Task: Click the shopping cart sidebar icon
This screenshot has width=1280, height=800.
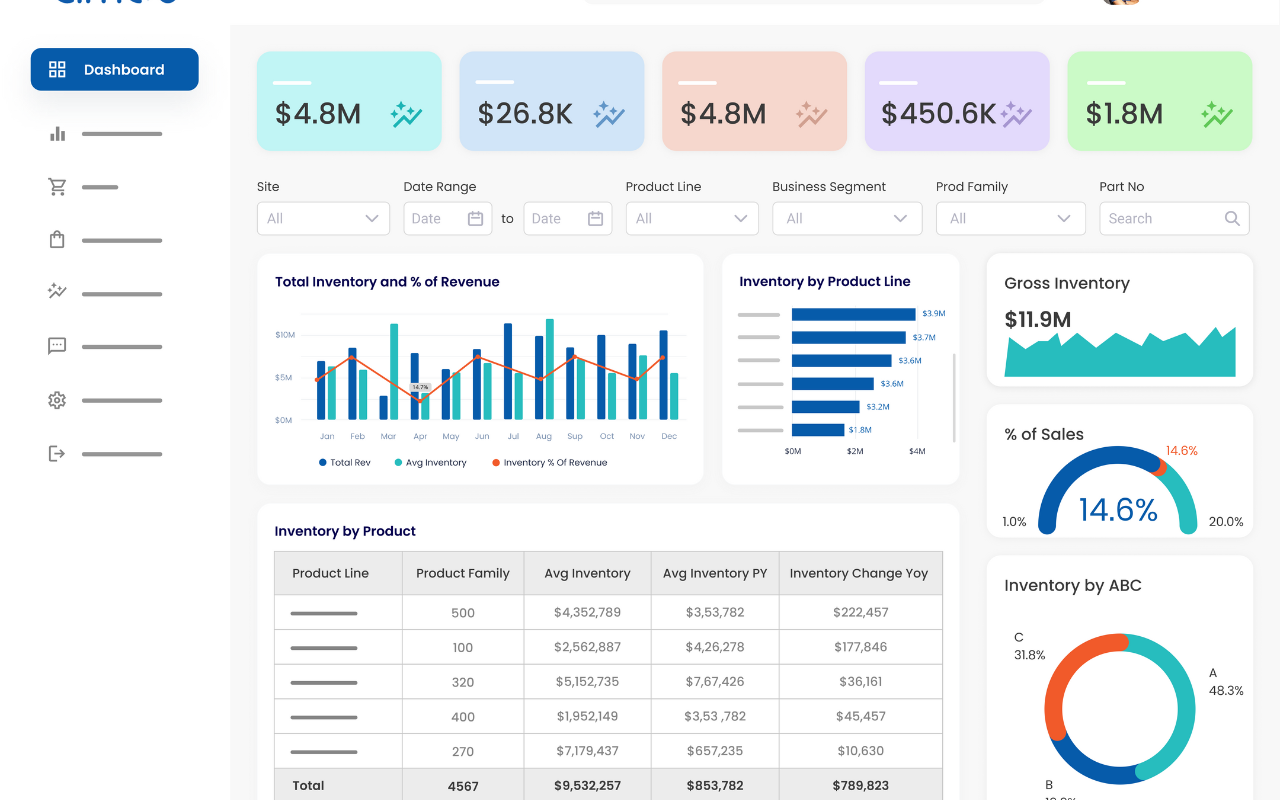Action: [x=57, y=187]
